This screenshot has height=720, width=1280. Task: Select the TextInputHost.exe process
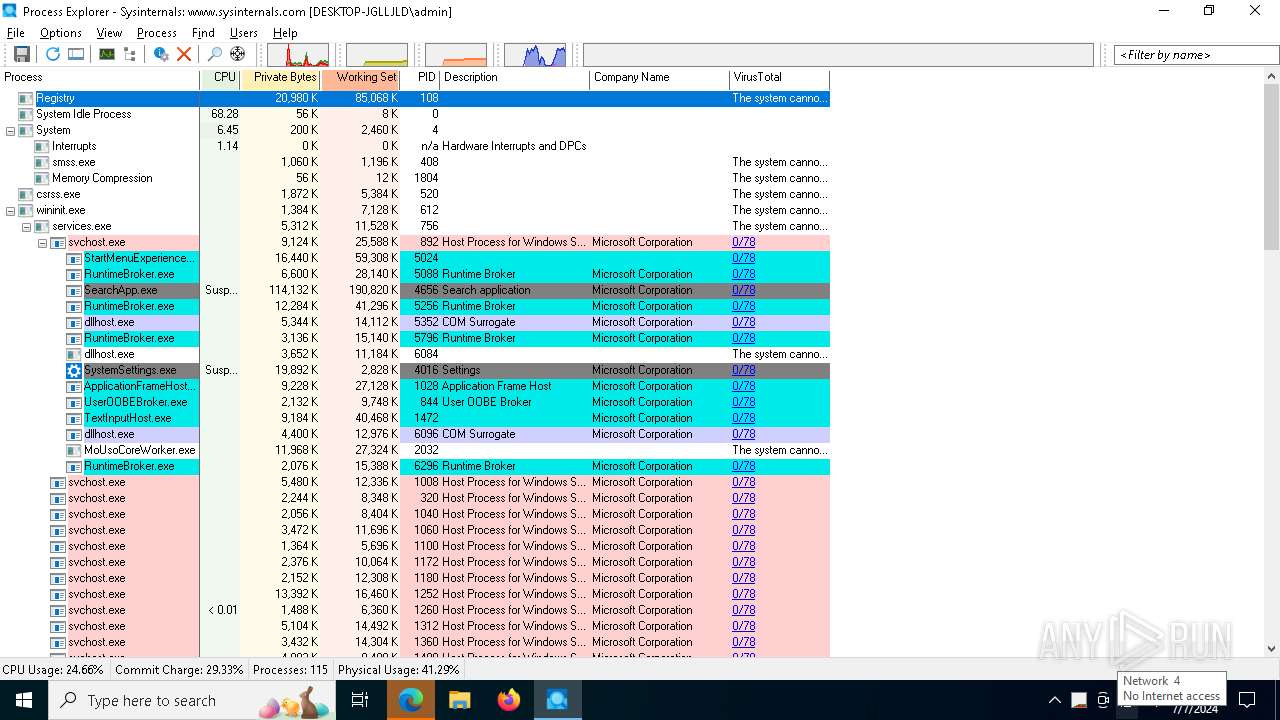click(415, 418)
